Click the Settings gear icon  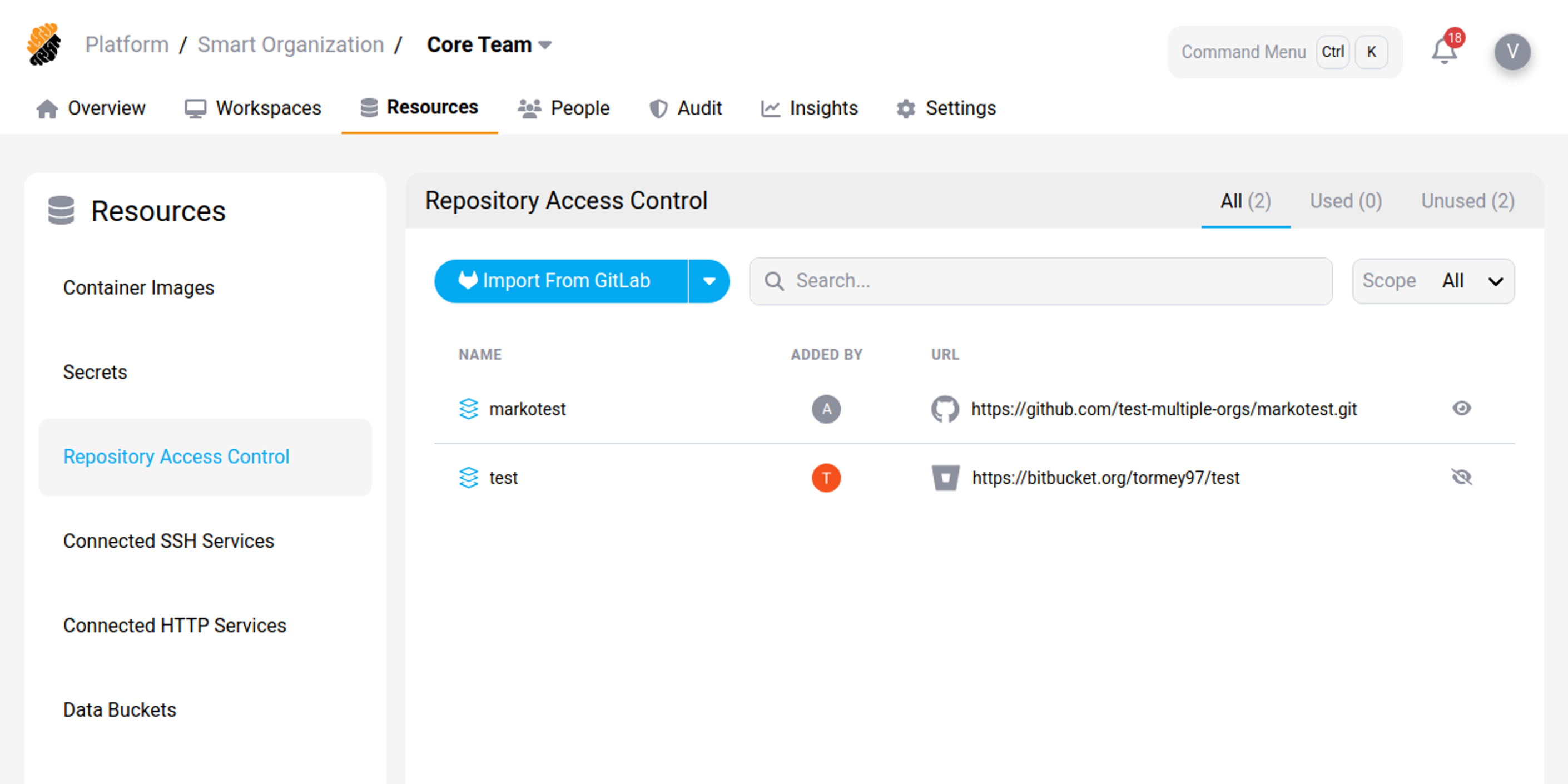click(906, 108)
